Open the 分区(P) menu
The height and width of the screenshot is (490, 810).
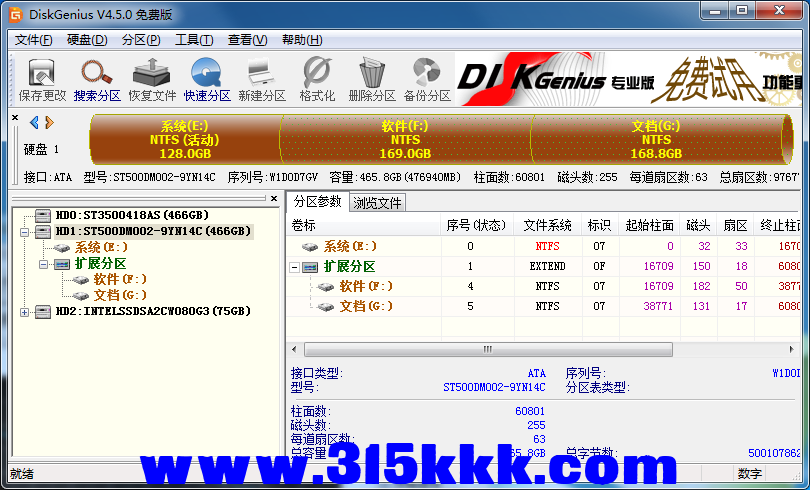(141, 40)
